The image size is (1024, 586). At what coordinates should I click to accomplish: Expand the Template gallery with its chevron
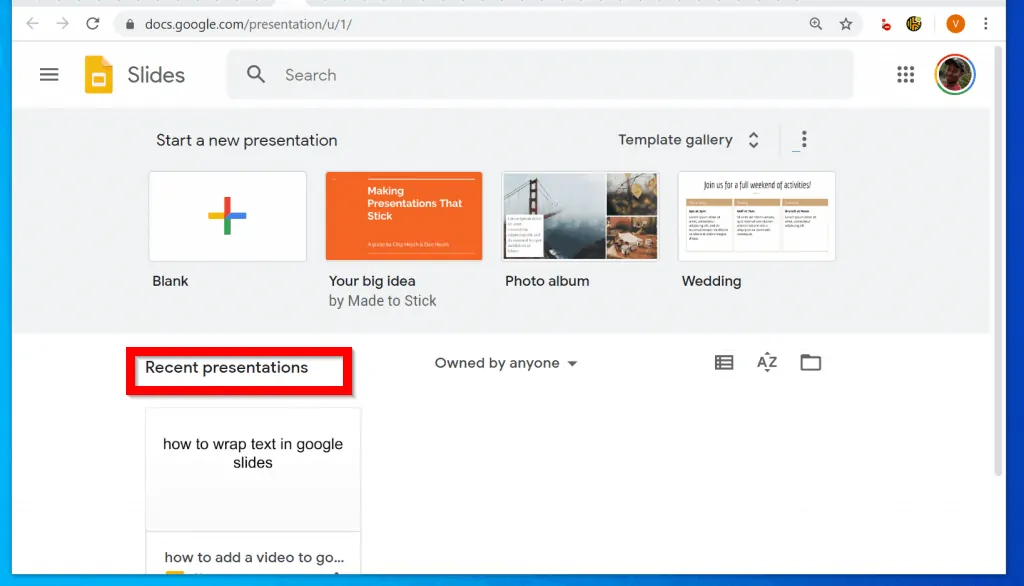point(753,140)
